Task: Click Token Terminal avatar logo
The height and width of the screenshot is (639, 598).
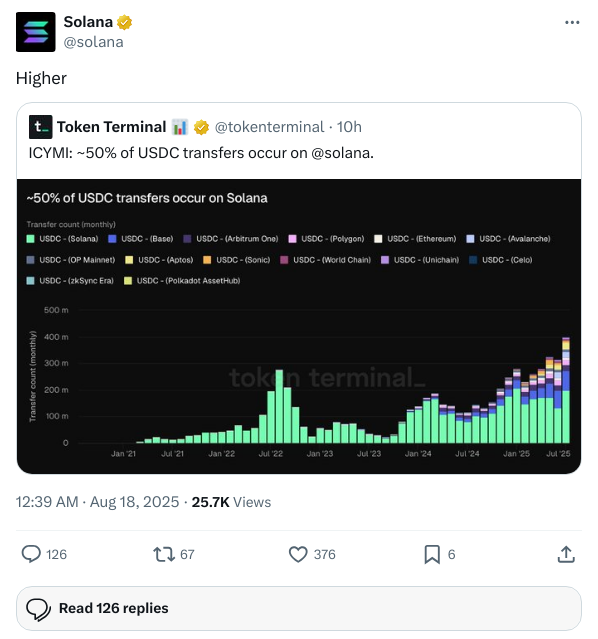Action: [x=40, y=127]
